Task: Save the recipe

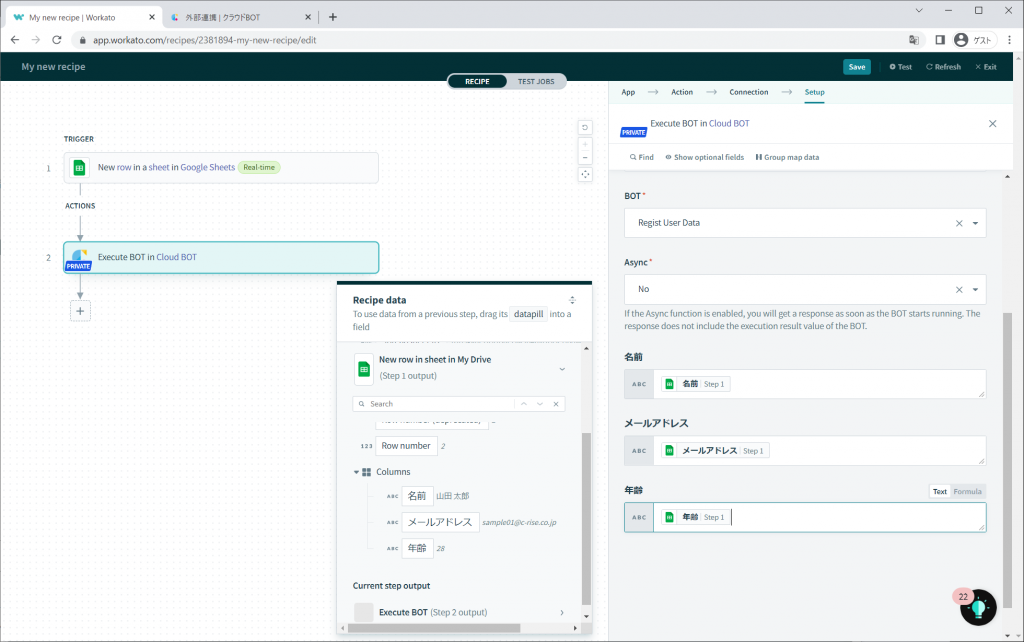Action: pos(857,67)
